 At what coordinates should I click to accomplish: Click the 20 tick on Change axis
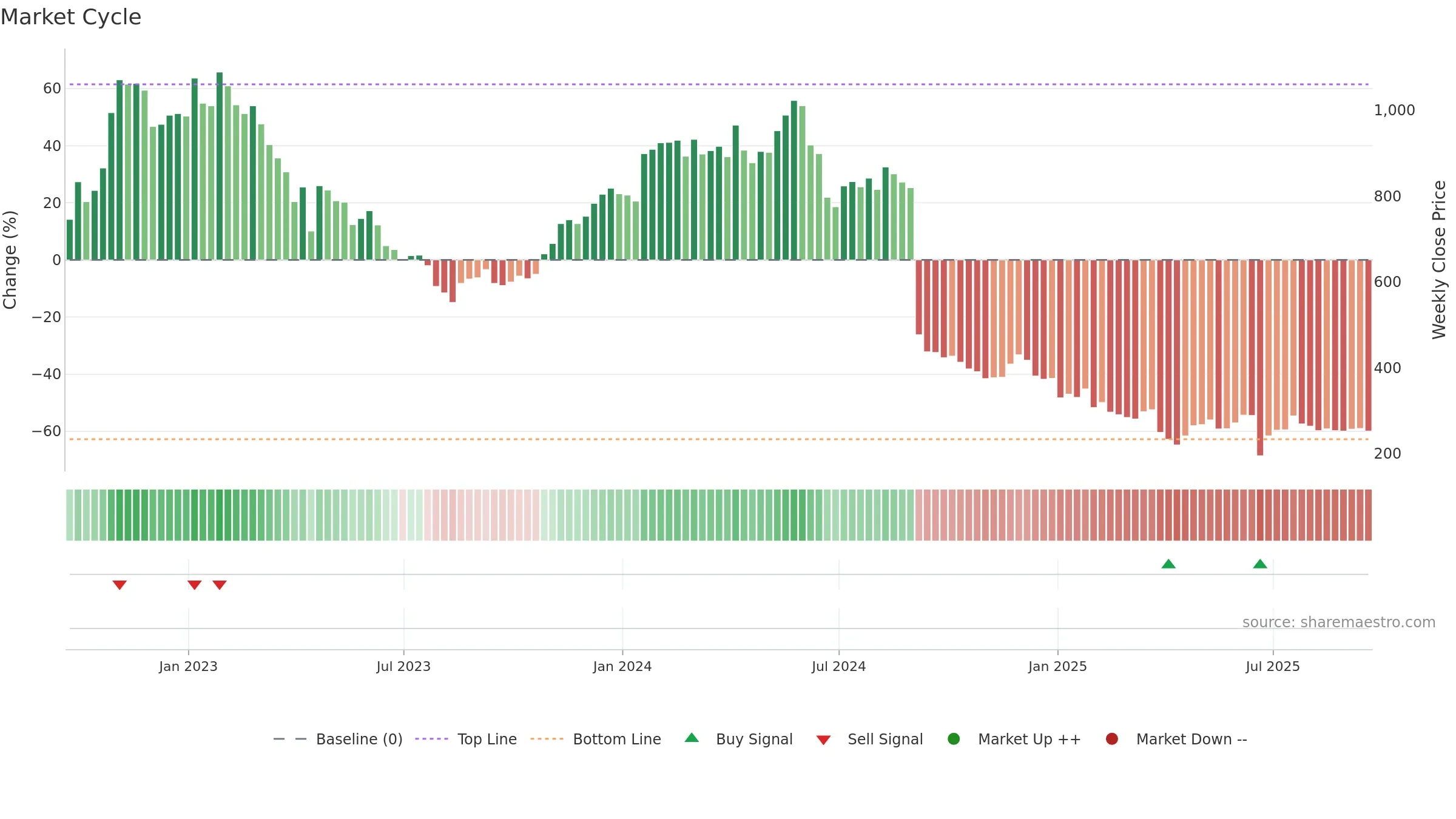(x=52, y=203)
